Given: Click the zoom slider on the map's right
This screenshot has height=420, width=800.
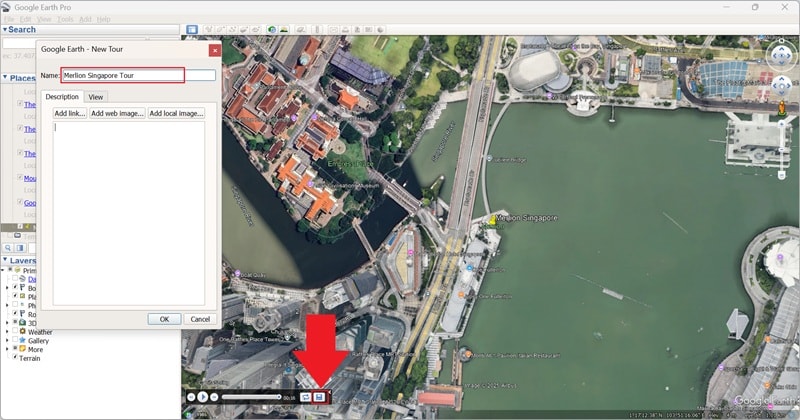Looking at the screenshot, I should coord(781,151).
